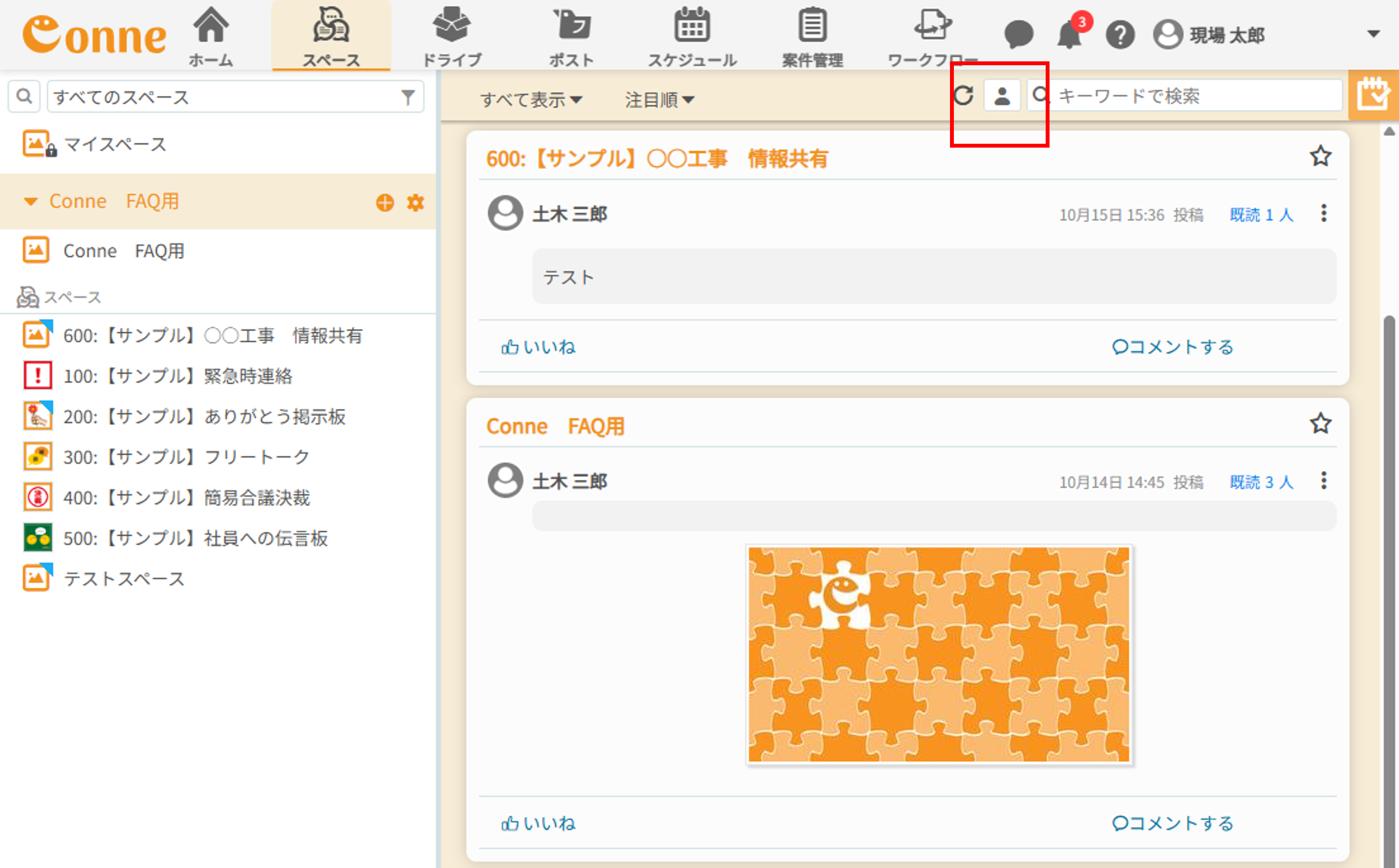Click the refresh feed icon
The height and width of the screenshot is (868, 1399).
point(964,95)
